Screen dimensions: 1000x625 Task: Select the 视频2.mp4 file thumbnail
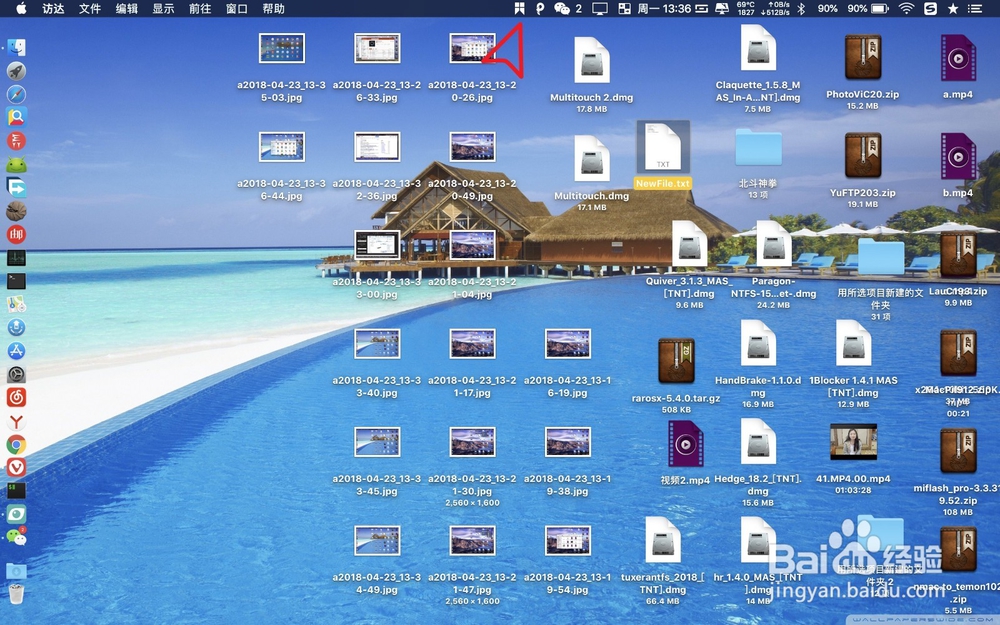(x=688, y=445)
